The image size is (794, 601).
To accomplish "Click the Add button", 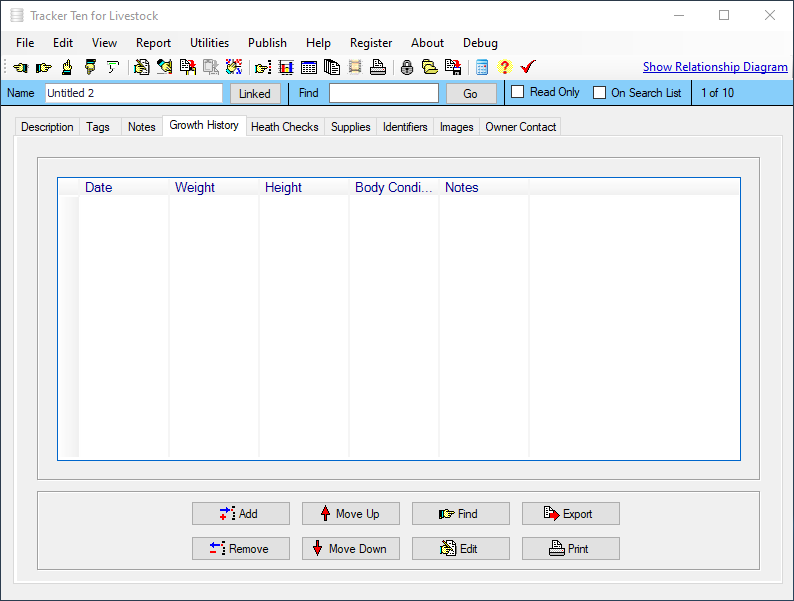I will (x=241, y=513).
